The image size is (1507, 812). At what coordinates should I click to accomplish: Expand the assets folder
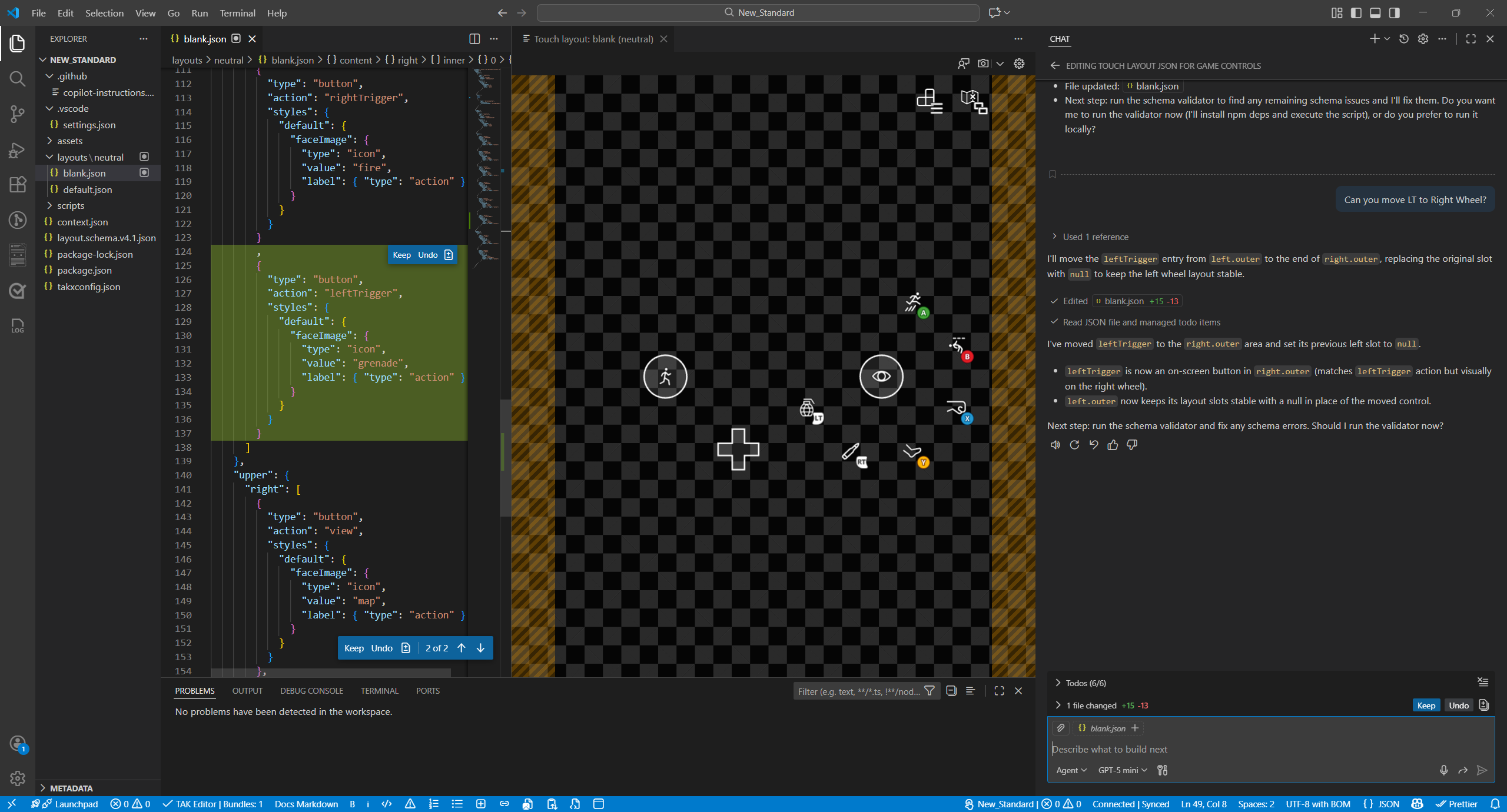(50, 141)
